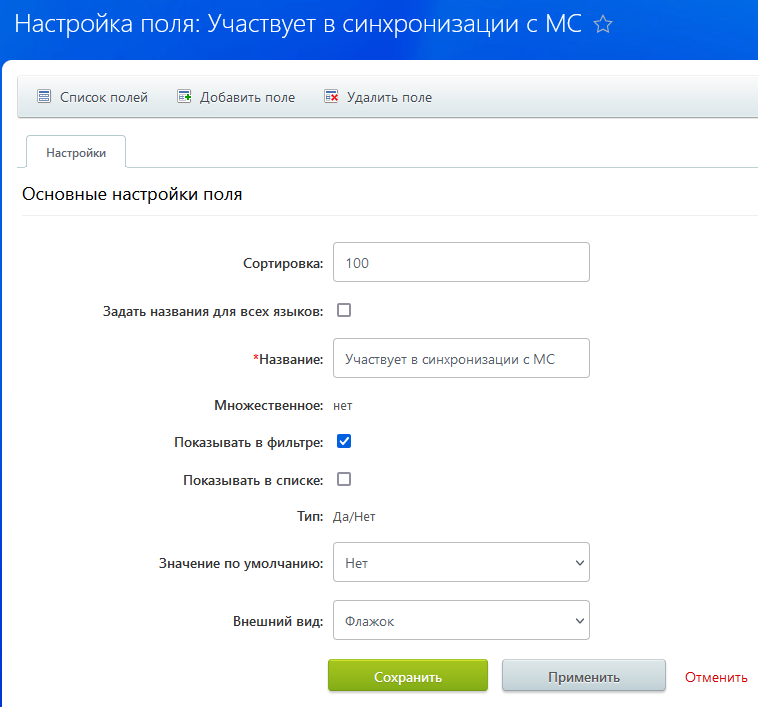Open the fields list via its toolbar icon
The image size is (758, 707).
44,97
